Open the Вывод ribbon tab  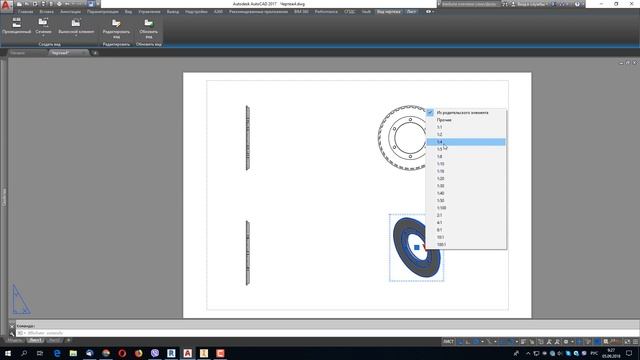173,12
